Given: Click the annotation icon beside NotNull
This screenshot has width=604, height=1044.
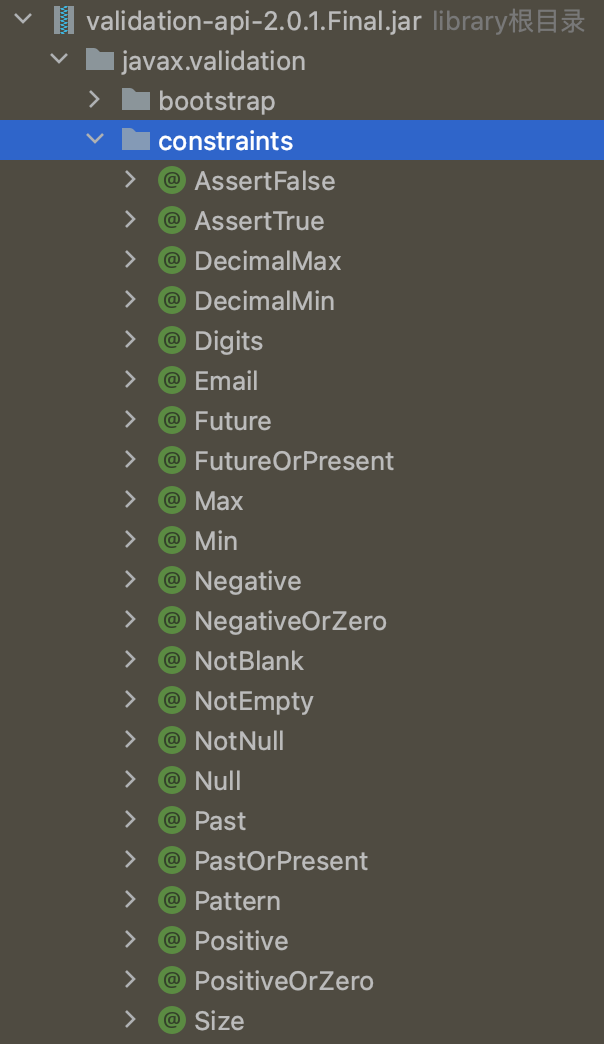Looking at the screenshot, I should (x=172, y=740).
